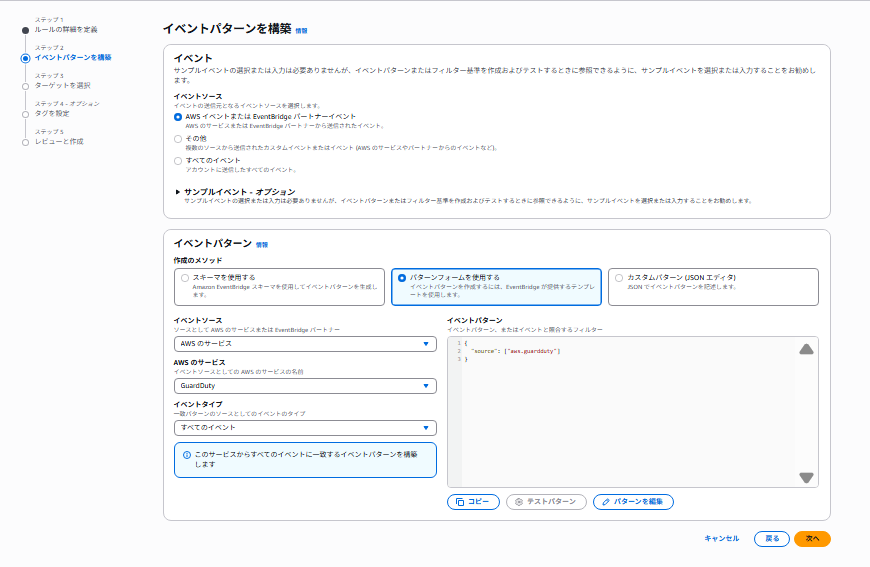Click inside the event pattern JSON editor

(x=633, y=412)
